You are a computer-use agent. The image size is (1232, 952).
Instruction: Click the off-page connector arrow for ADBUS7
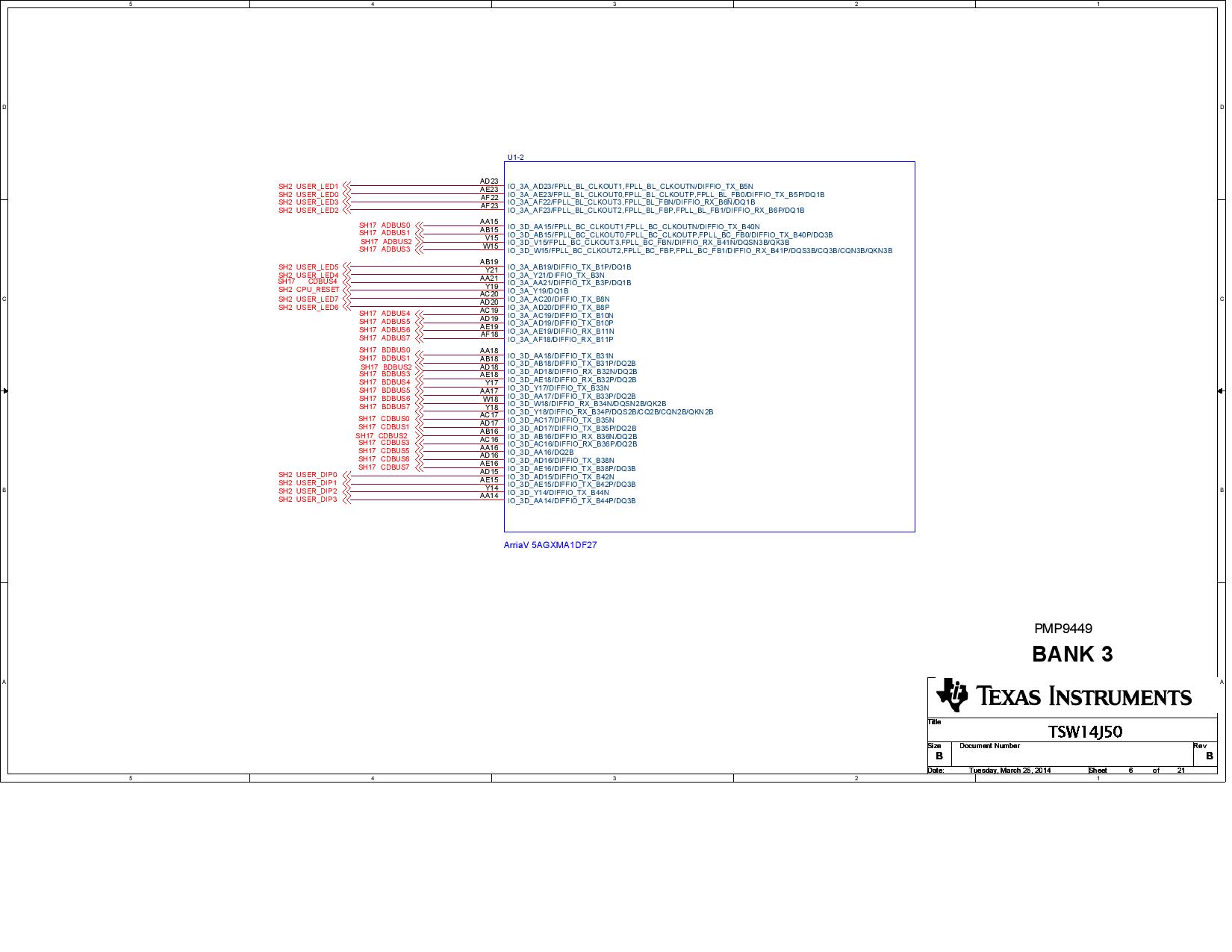[x=419, y=339]
